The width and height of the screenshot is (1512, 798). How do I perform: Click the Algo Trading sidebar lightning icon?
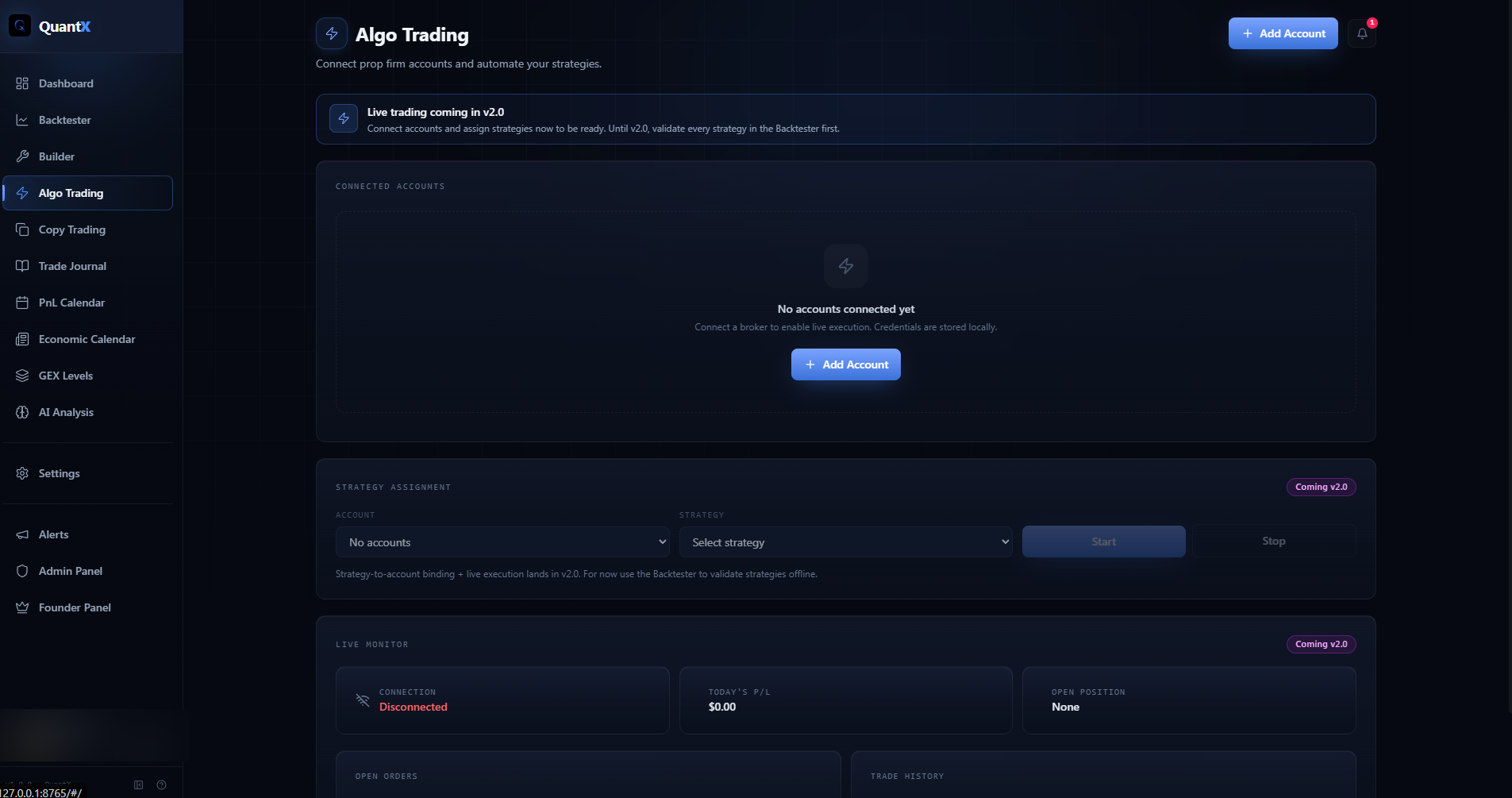(x=22, y=193)
